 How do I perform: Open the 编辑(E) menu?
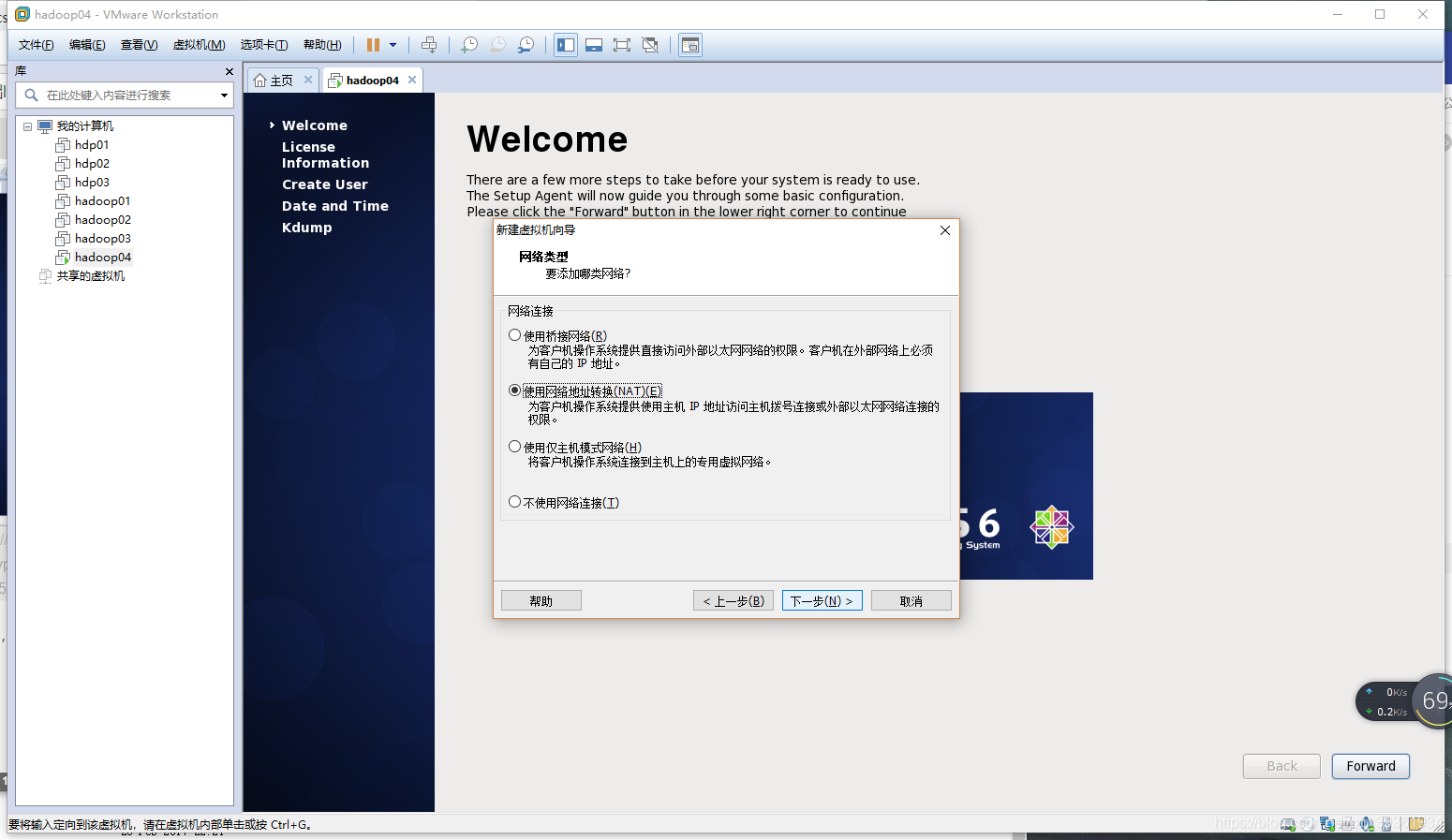pyautogui.click(x=87, y=45)
